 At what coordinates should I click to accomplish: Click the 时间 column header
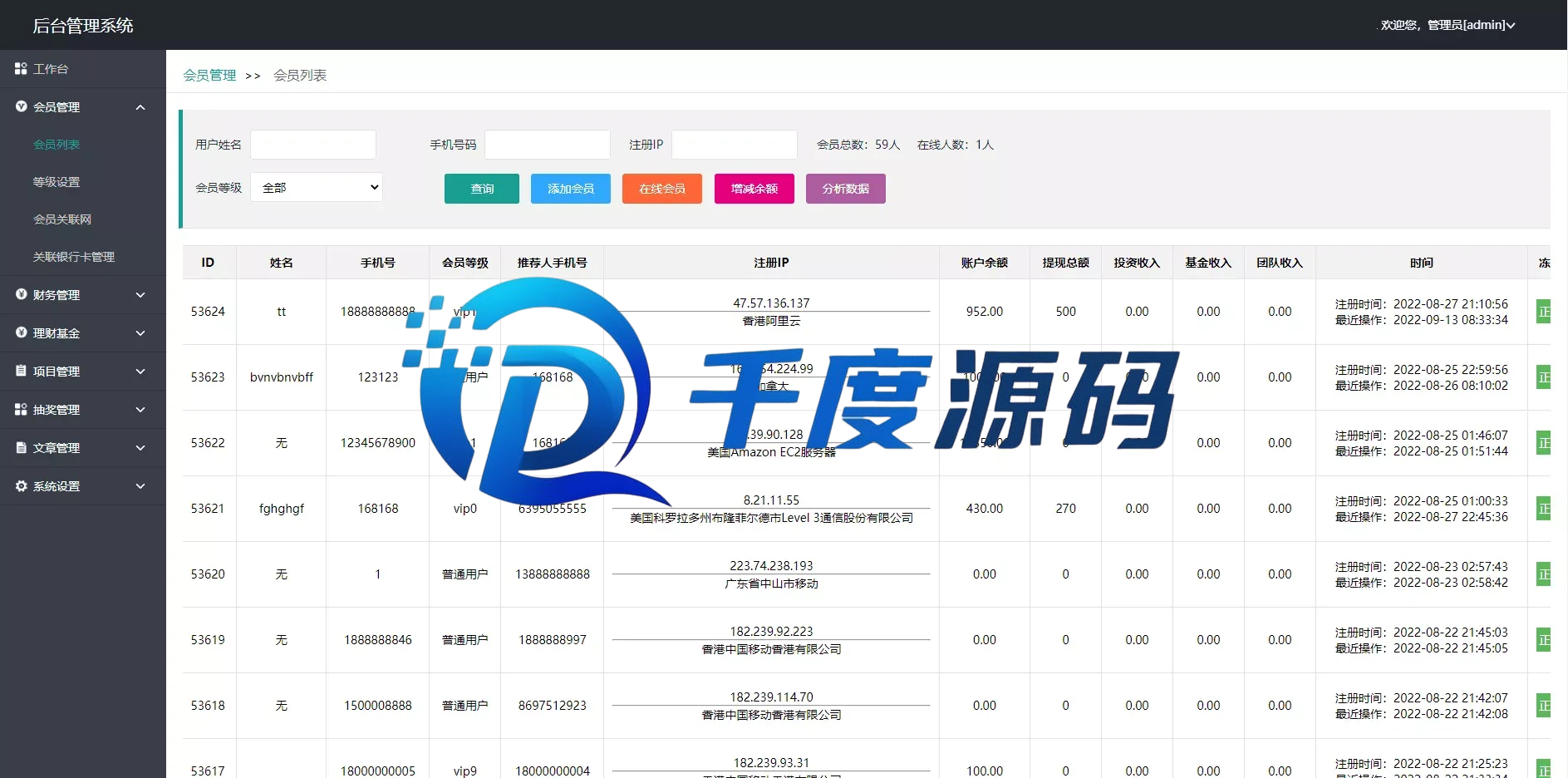[x=1422, y=263]
